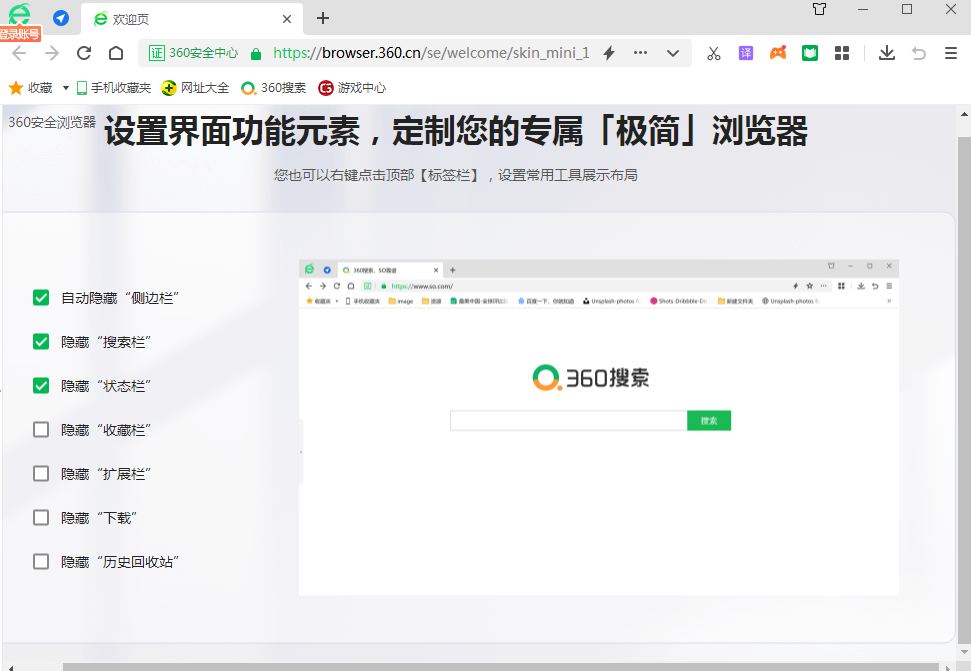Open the hamburger main menu
The image size is (971, 671).
pyautogui.click(x=951, y=53)
